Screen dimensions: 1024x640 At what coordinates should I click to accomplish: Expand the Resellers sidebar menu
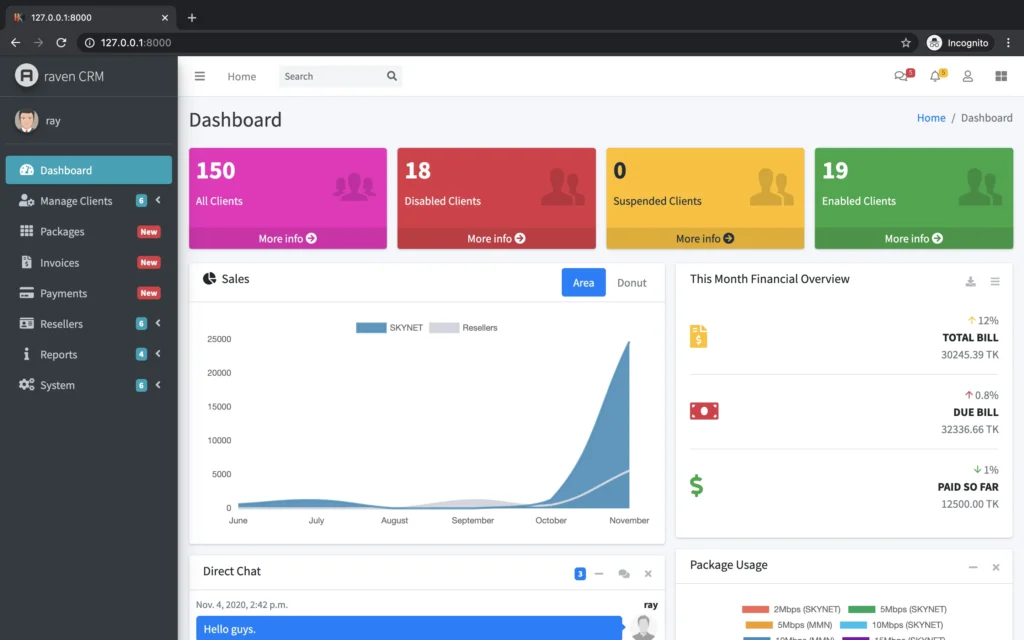click(89, 323)
